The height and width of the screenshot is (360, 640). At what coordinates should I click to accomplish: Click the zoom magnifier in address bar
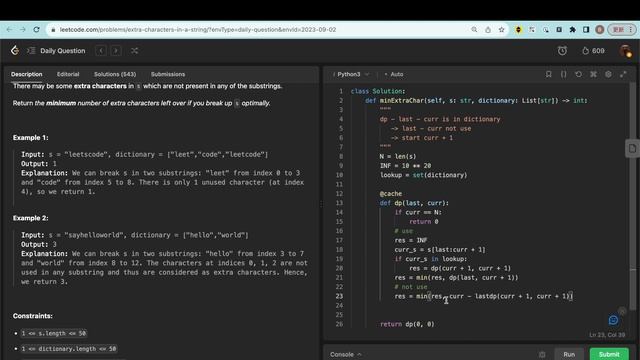[x=474, y=29]
